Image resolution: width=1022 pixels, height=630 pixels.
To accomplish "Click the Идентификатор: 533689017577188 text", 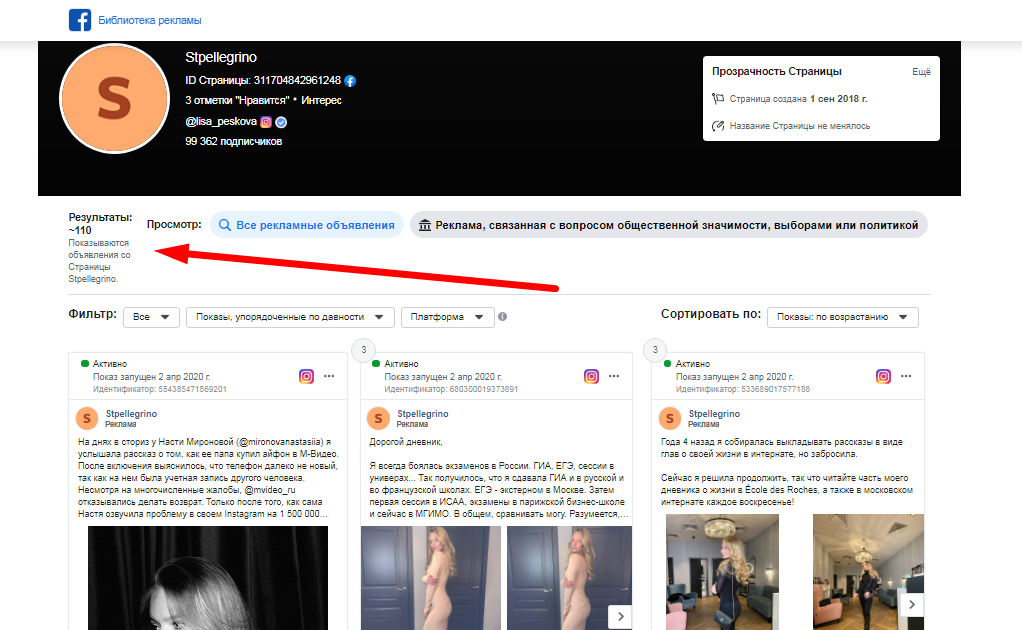I will click(x=742, y=389).
